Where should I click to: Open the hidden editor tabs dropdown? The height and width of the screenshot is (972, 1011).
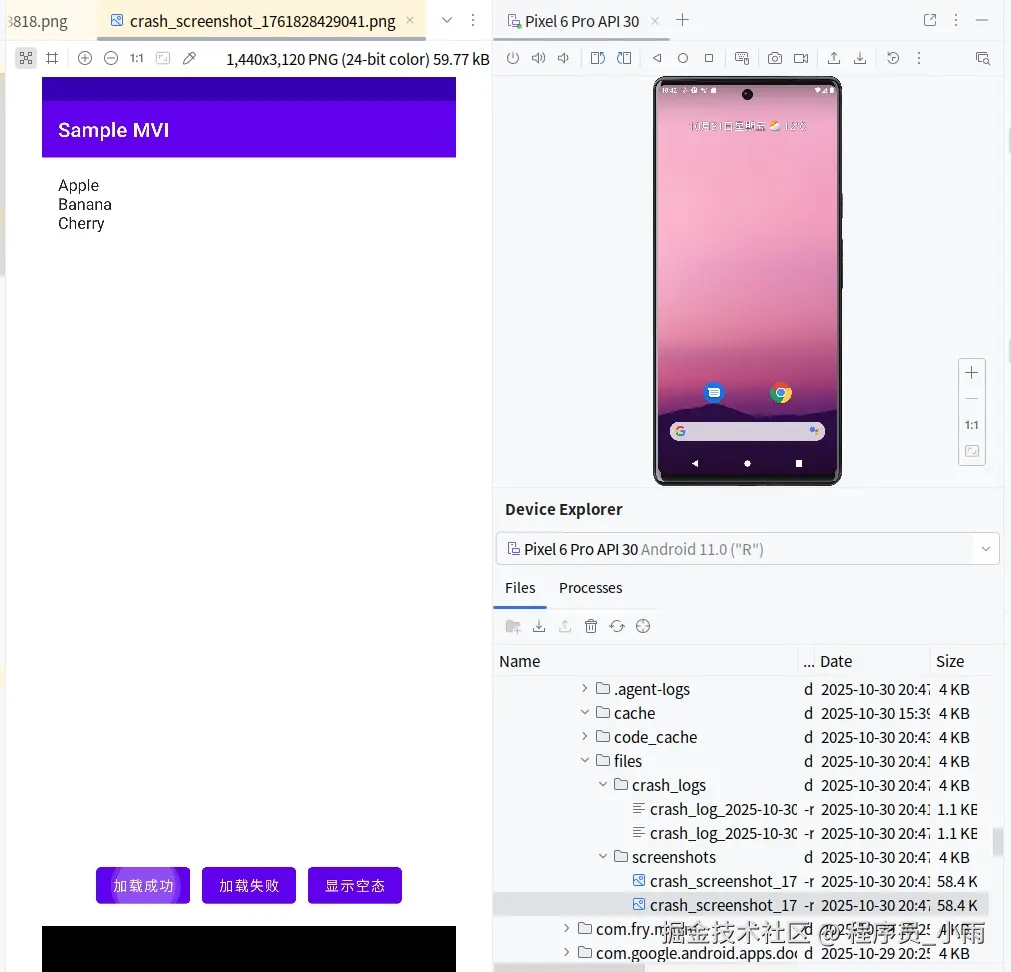[446, 21]
